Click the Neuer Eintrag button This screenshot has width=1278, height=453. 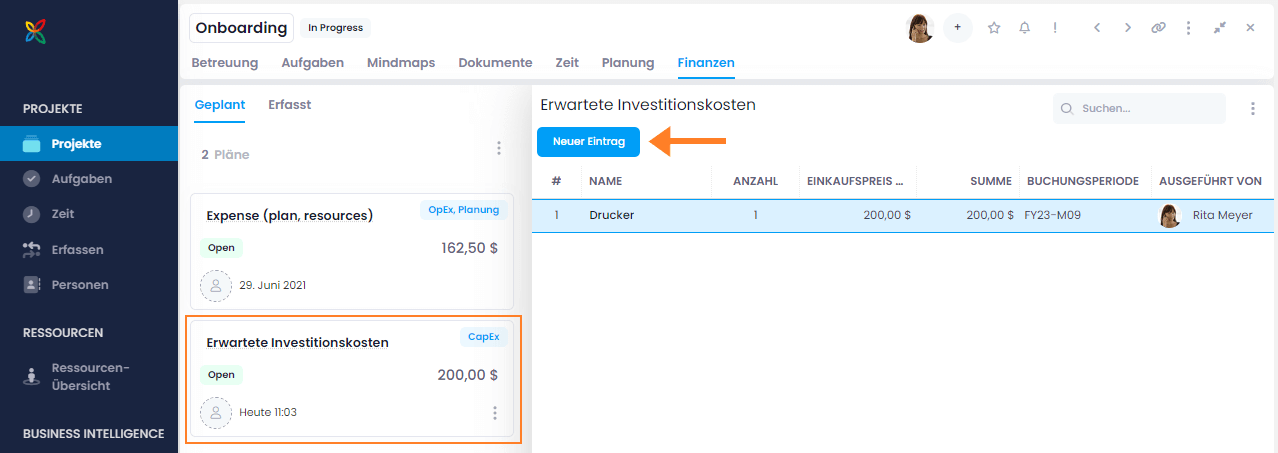click(x=589, y=142)
